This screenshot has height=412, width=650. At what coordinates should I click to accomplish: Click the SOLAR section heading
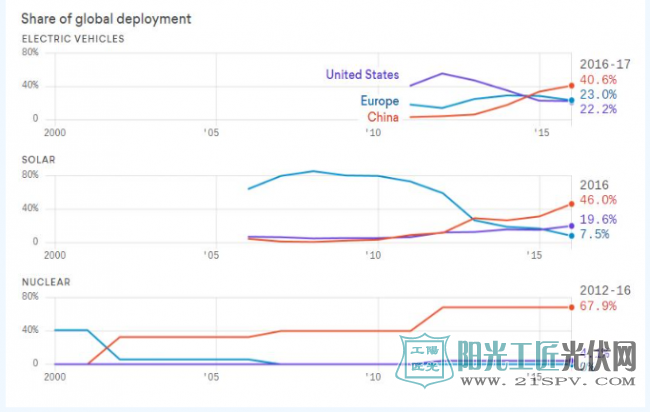[x=39, y=159]
